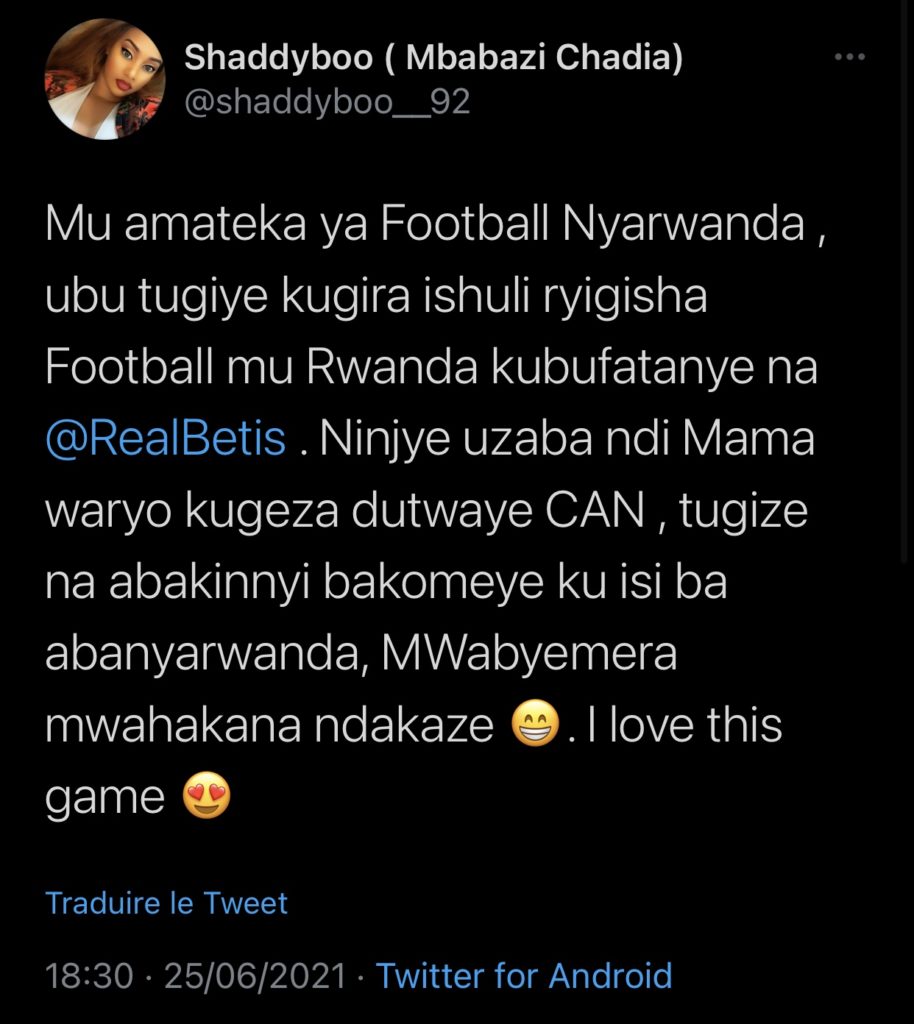Open the @RealBetis mention
This screenshot has width=914, height=1024.
click(166, 440)
